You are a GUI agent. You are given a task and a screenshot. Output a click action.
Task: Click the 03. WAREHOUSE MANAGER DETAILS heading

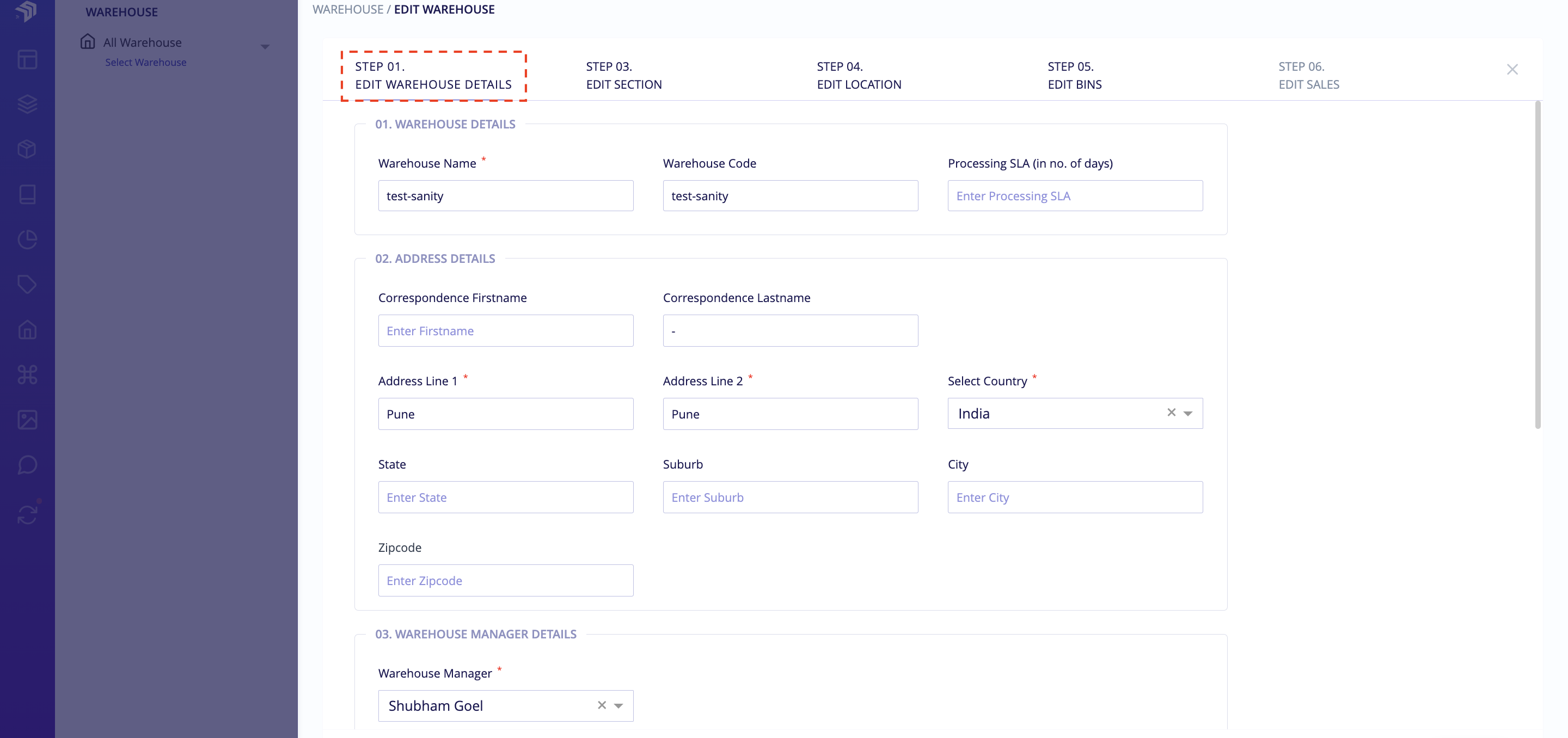pos(475,634)
